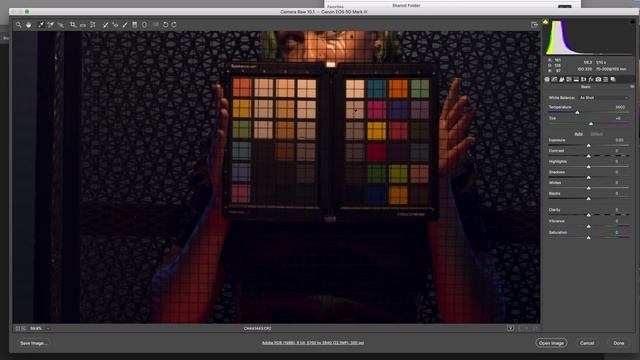Click the zoom out minus button

pos(18,328)
